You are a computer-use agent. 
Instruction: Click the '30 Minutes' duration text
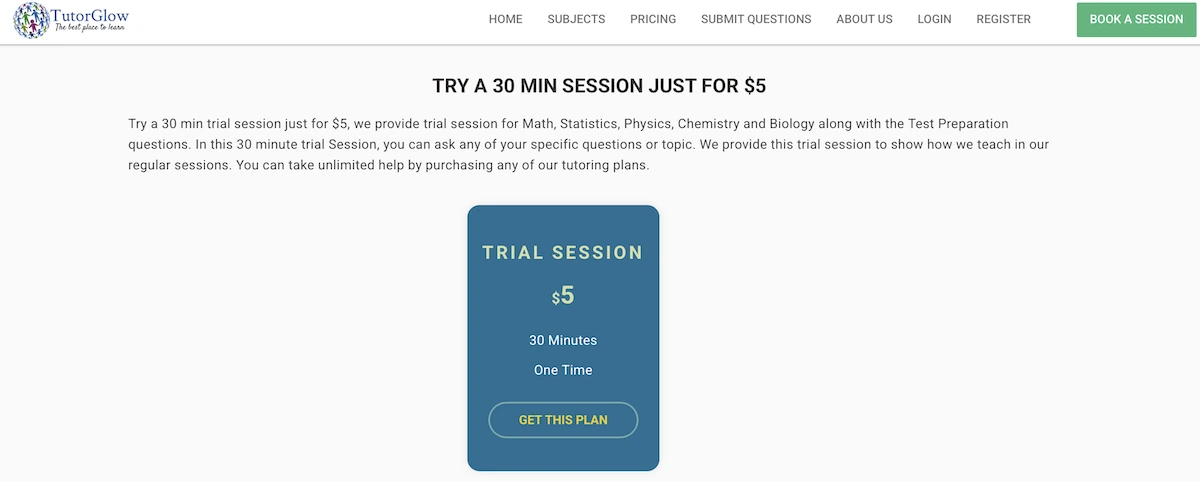click(x=563, y=340)
